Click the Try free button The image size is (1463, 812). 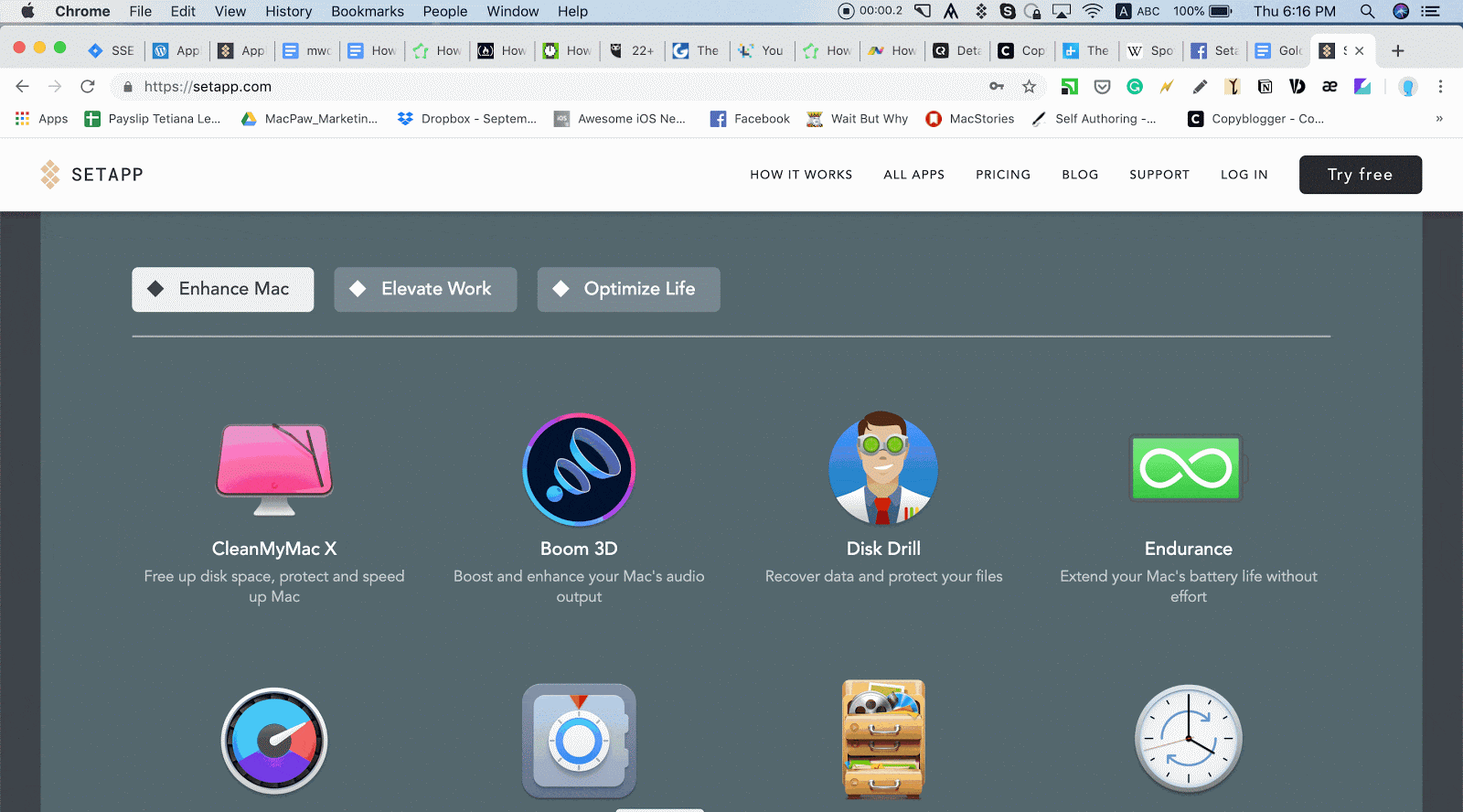[x=1361, y=175]
